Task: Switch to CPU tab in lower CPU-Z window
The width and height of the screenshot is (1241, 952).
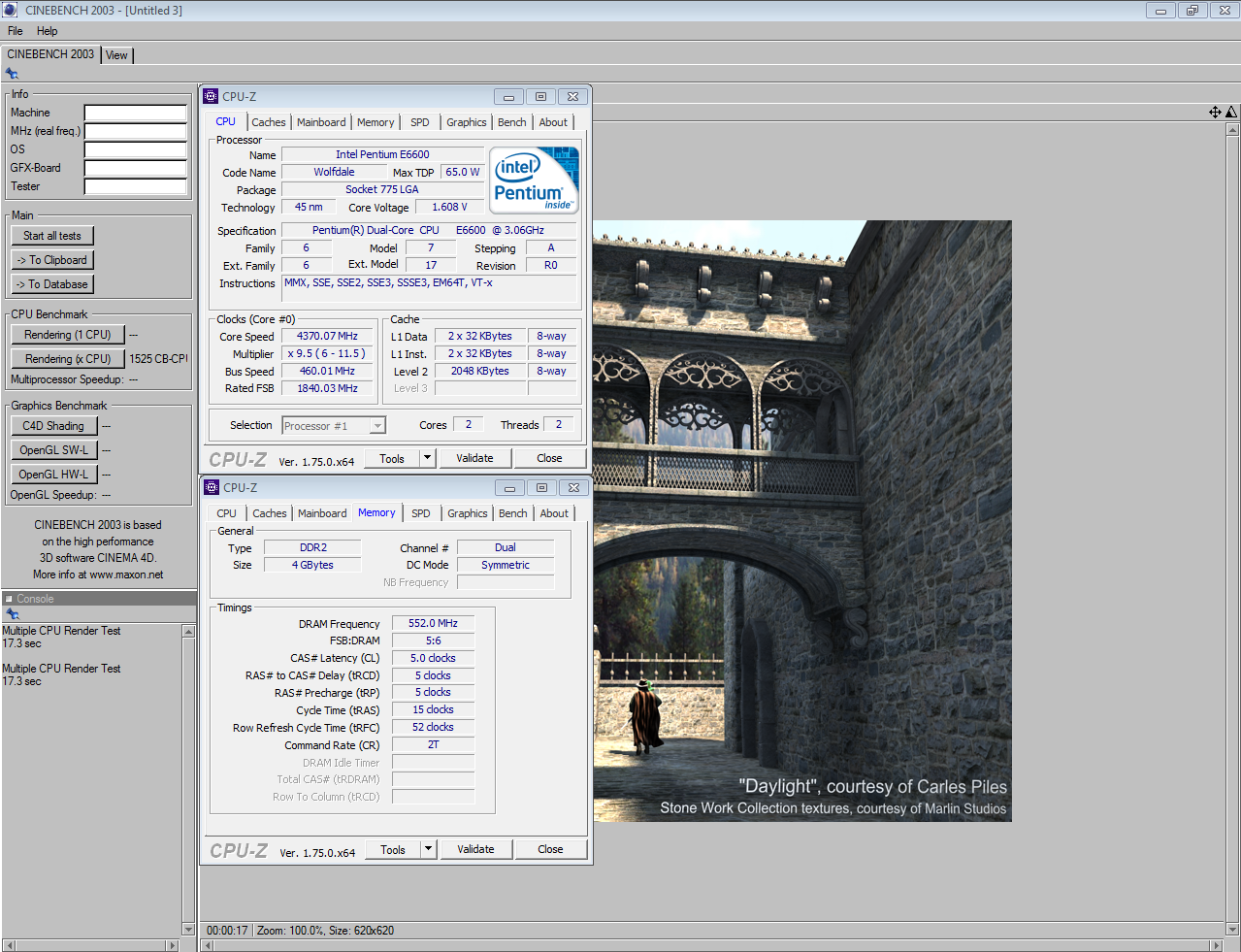Action: [226, 513]
